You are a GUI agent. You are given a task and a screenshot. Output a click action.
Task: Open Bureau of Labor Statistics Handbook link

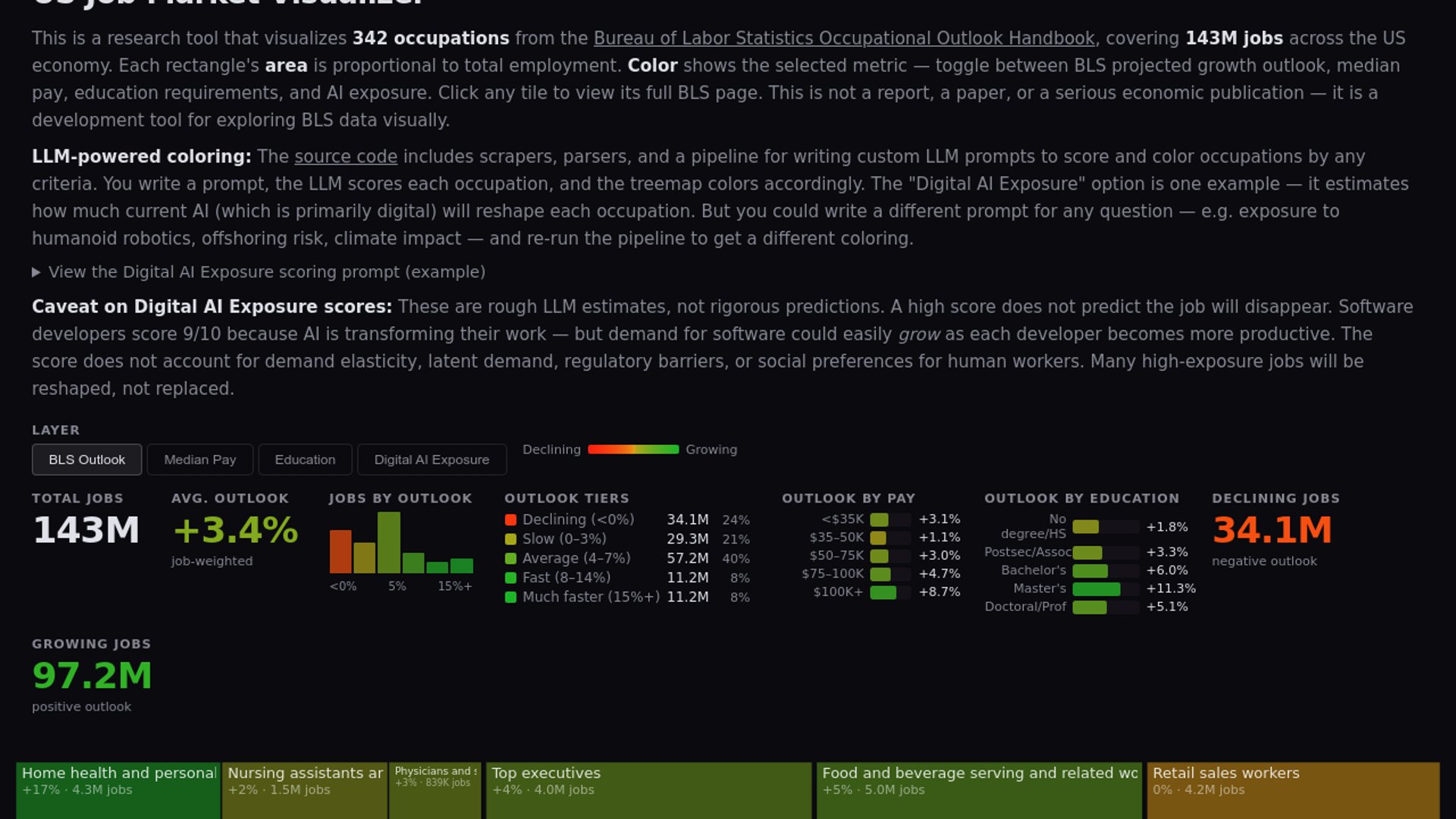[843, 38]
